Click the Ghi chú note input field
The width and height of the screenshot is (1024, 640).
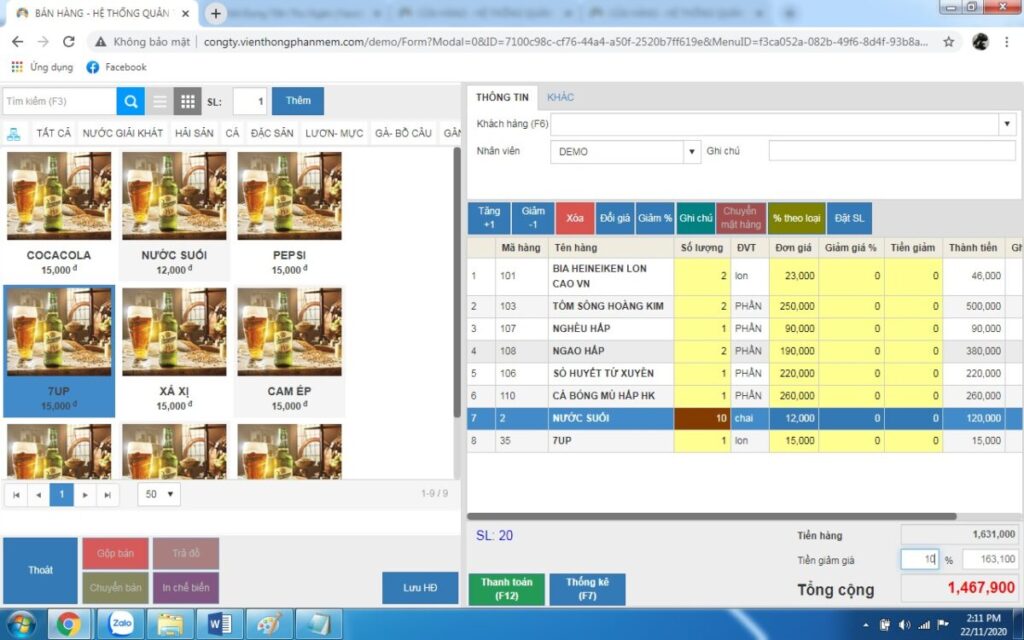tap(892, 151)
